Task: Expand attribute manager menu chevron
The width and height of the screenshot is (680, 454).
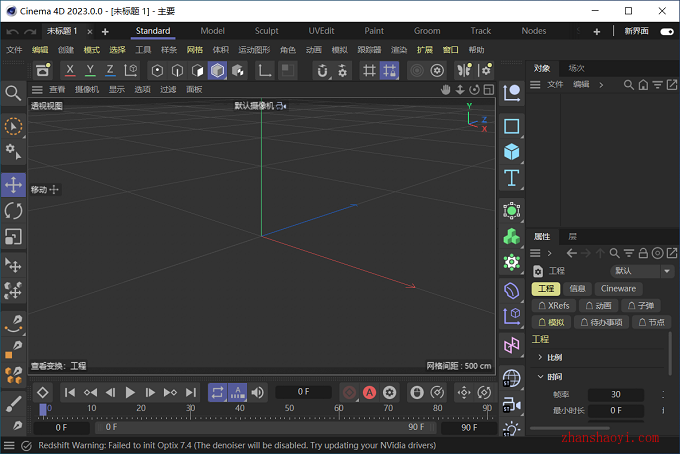Action: pos(549,253)
